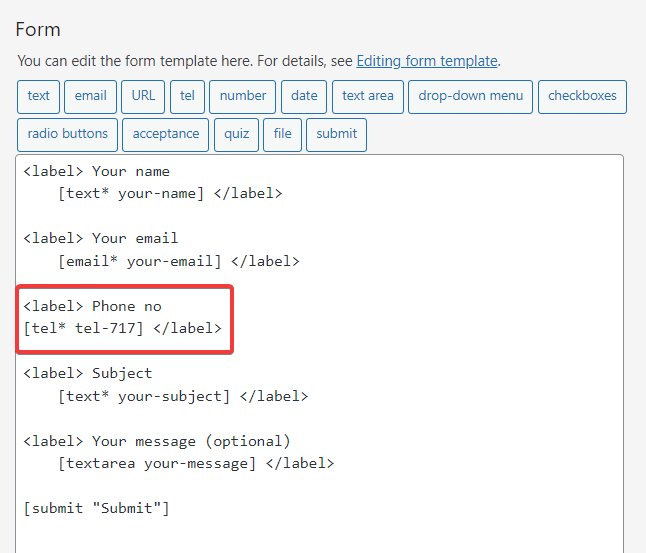Click the file tag button
The width and height of the screenshot is (646, 553).
[x=282, y=135]
